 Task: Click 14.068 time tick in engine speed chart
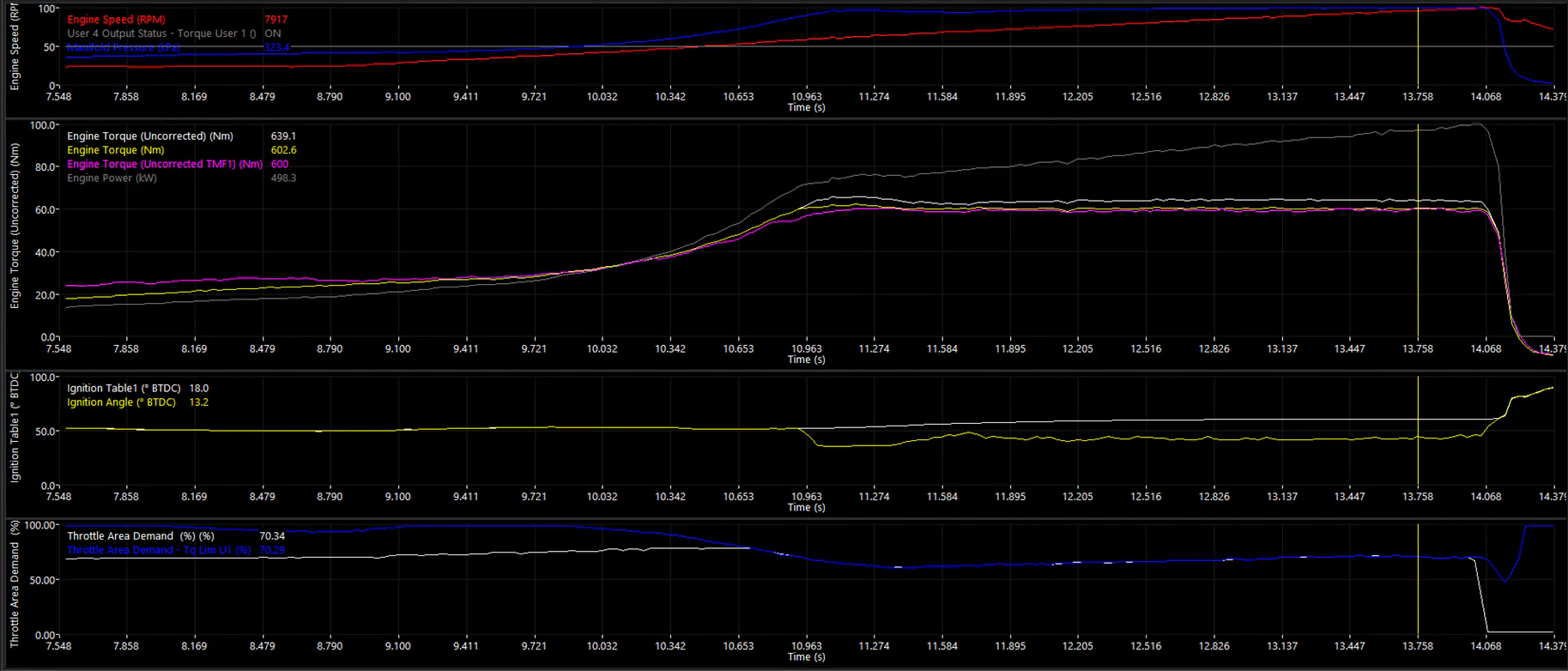click(1486, 96)
